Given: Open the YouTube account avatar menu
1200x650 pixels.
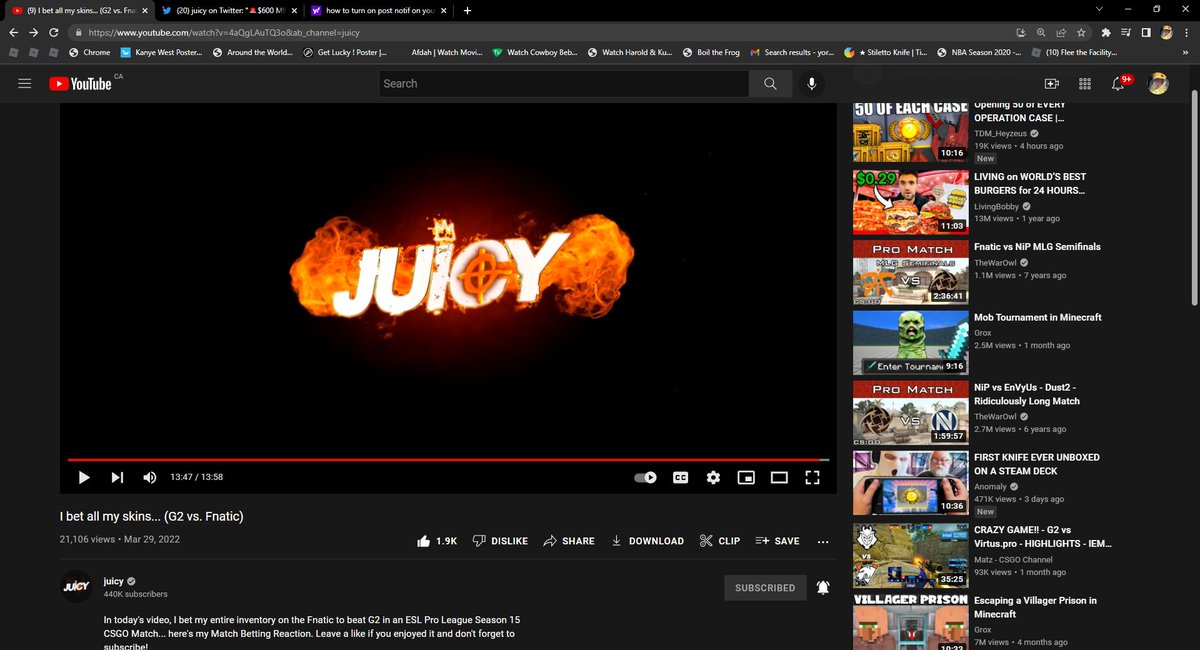Looking at the screenshot, I should [1158, 84].
